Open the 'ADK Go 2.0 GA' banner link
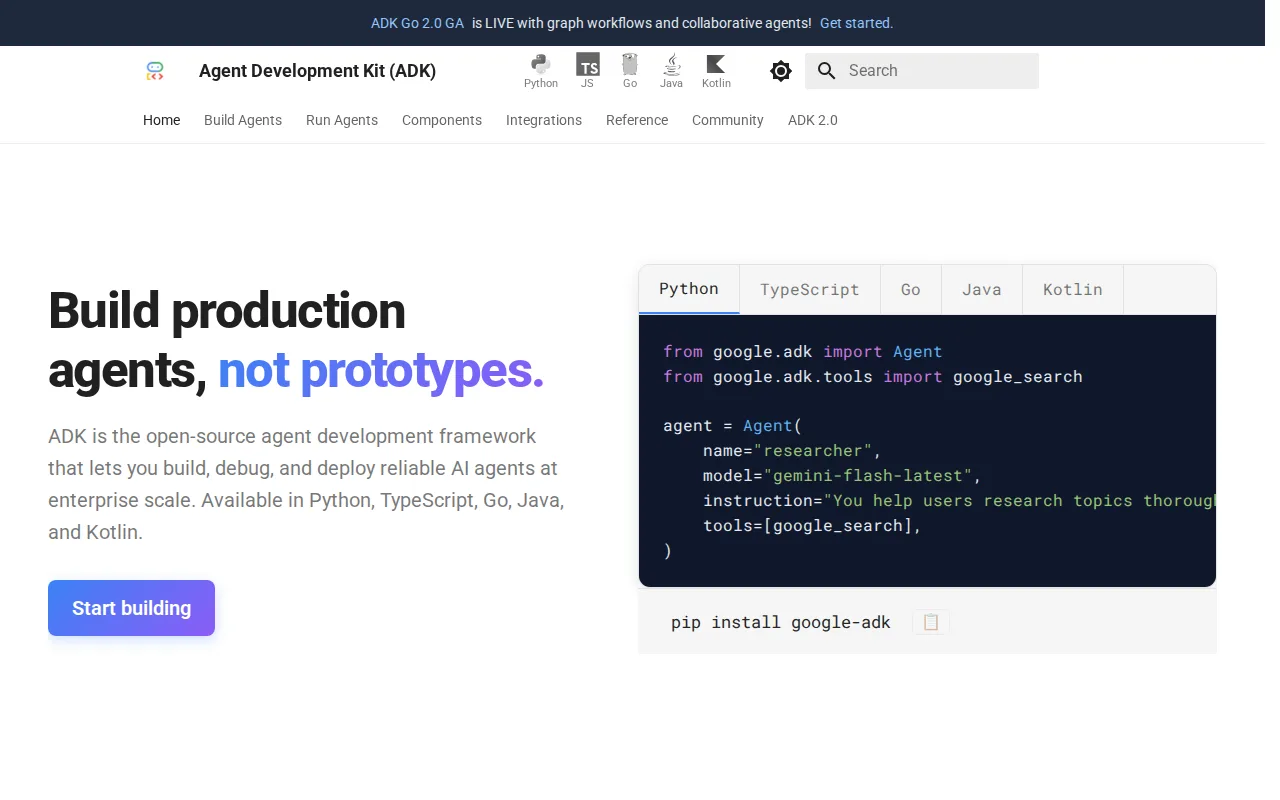 418,23
